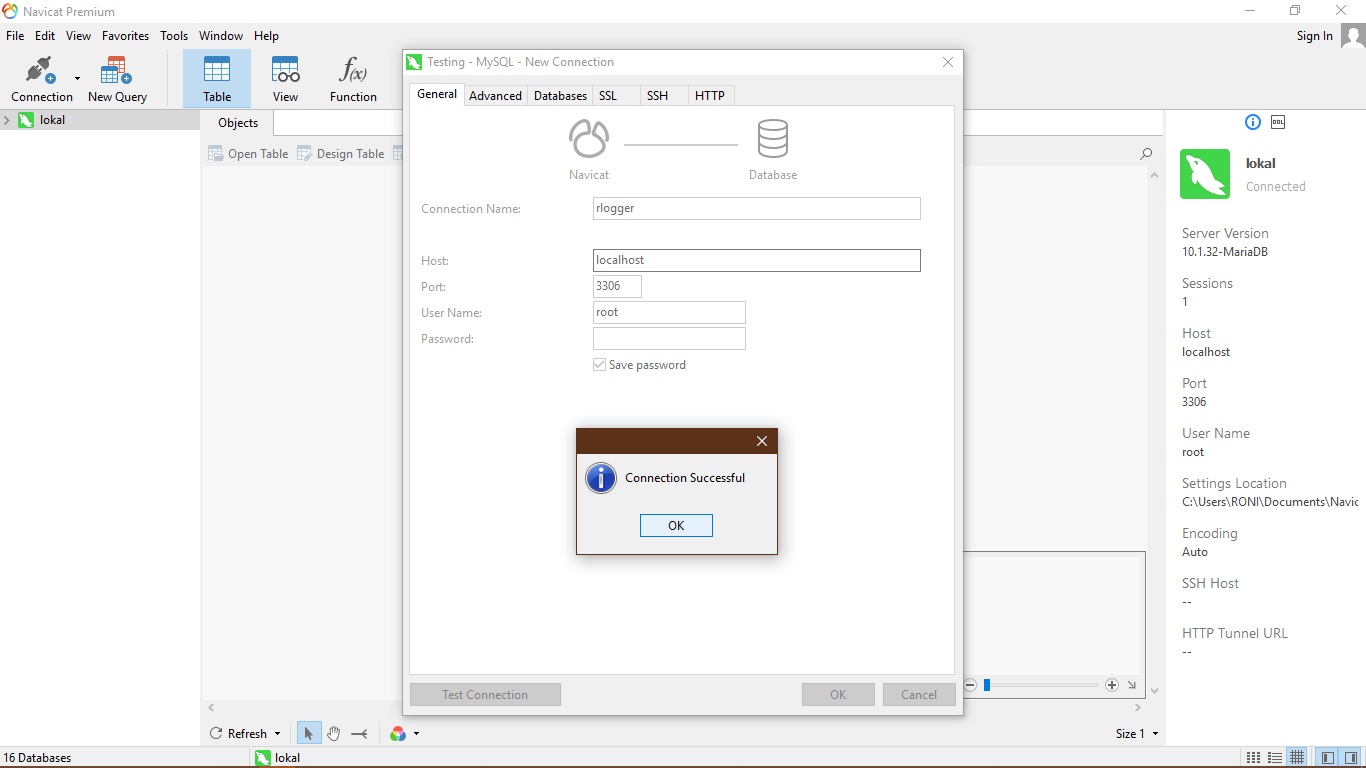Viewport: 1366px width, 768px height.
Task: Open the Favorites menu
Action: (125, 36)
